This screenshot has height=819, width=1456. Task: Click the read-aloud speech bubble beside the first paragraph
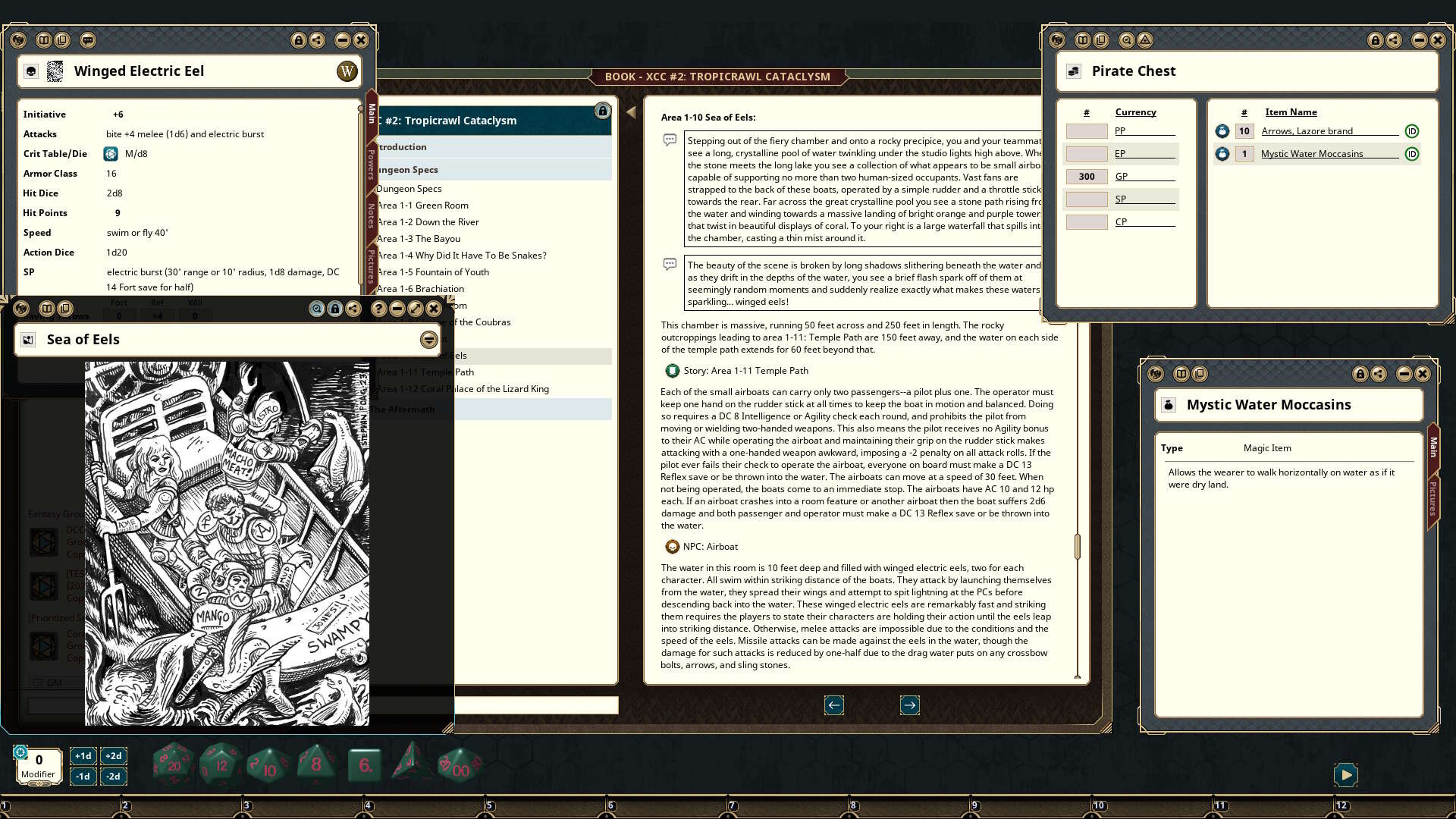670,140
